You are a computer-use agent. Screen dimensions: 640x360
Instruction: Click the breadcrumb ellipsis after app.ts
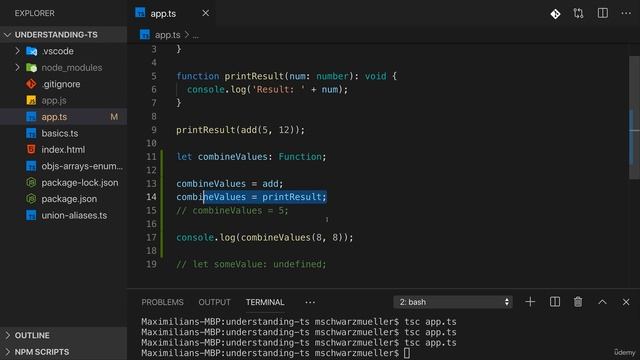tap(196, 36)
